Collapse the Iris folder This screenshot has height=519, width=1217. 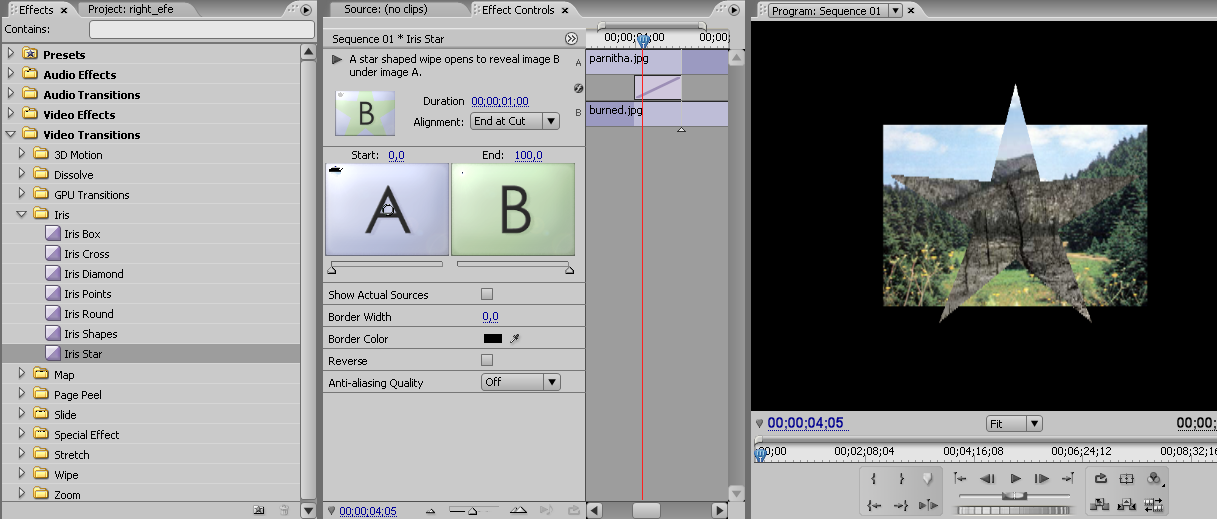point(22,214)
